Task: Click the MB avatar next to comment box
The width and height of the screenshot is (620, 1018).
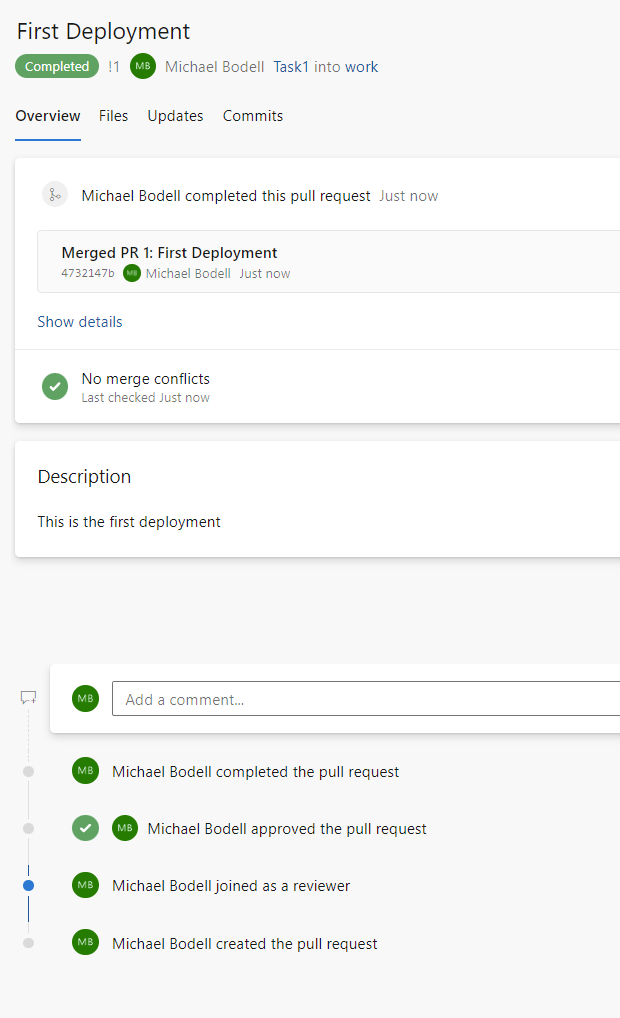Action: 86,699
